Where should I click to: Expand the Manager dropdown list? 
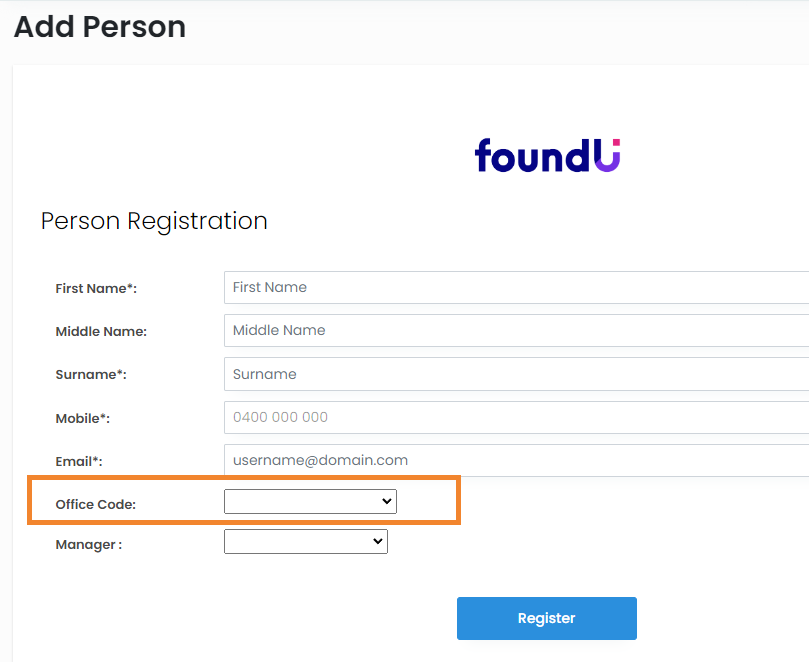(x=305, y=542)
